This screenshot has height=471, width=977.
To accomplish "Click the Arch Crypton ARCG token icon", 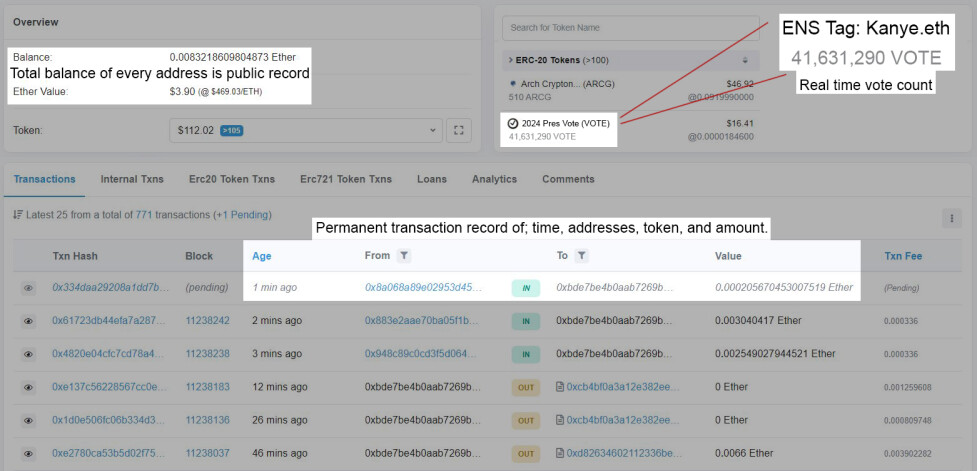I will [513, 83].
